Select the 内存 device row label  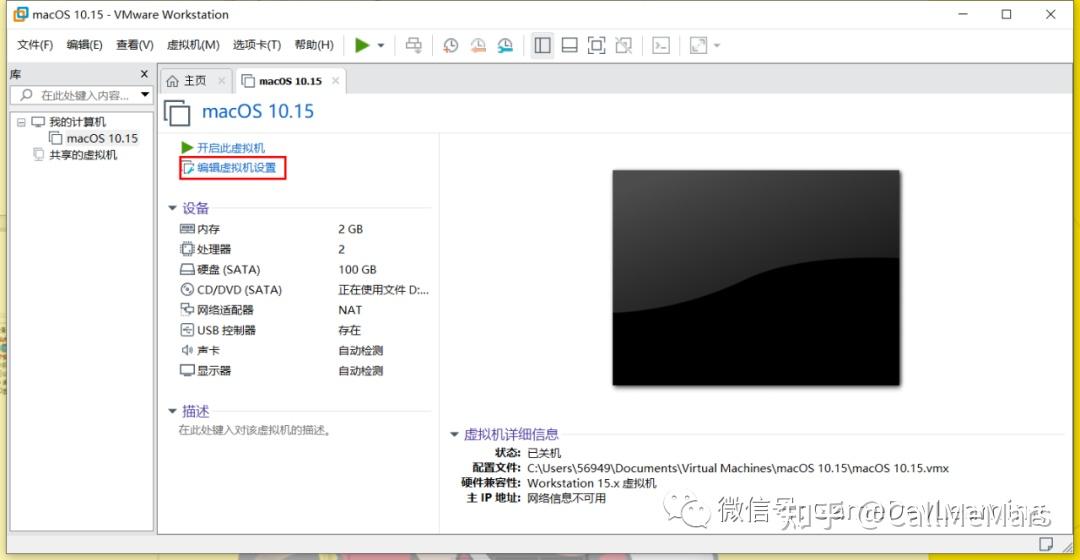tap(209, 229)
